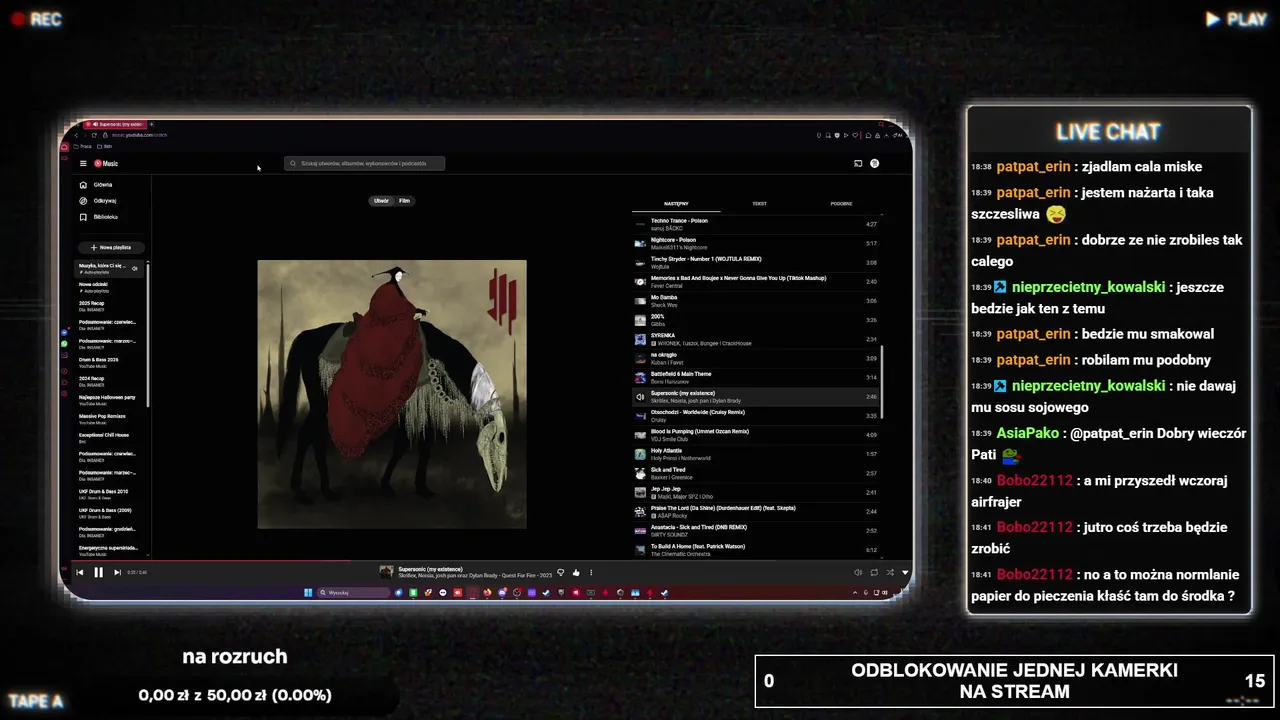The height and width of the screenshot is (720, 1280).
Task: Open Messenger in the browser sidebar
Action: pyautogui.click(x=65, y=332)
